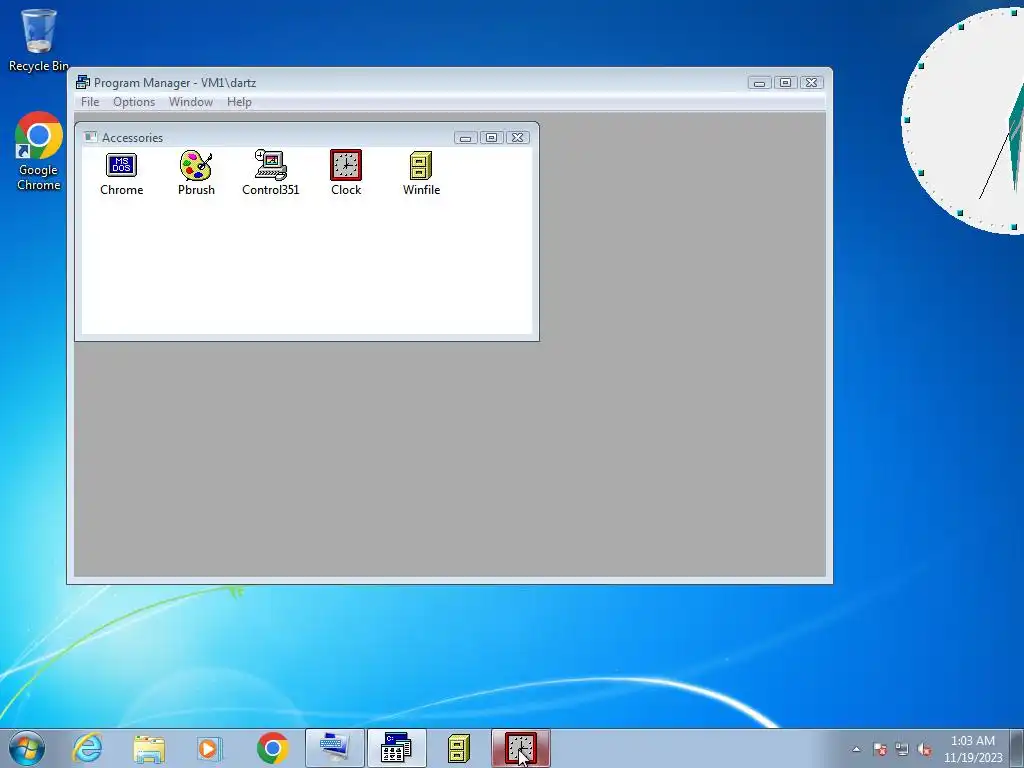1024x768 pixels.
Task: Open the Help menu
Action: (239, 102)
